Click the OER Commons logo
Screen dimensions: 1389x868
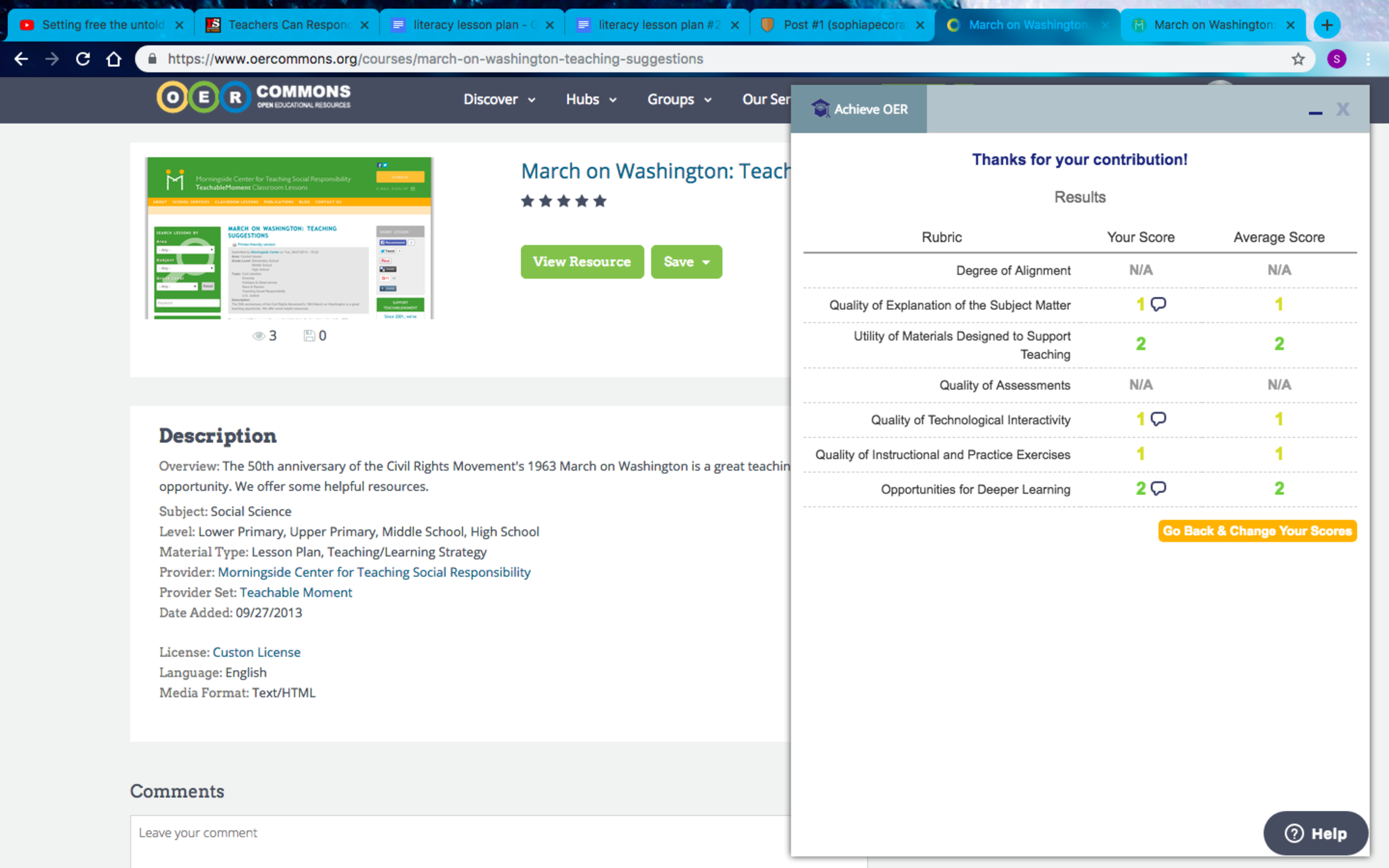click(x=254, y=98)
